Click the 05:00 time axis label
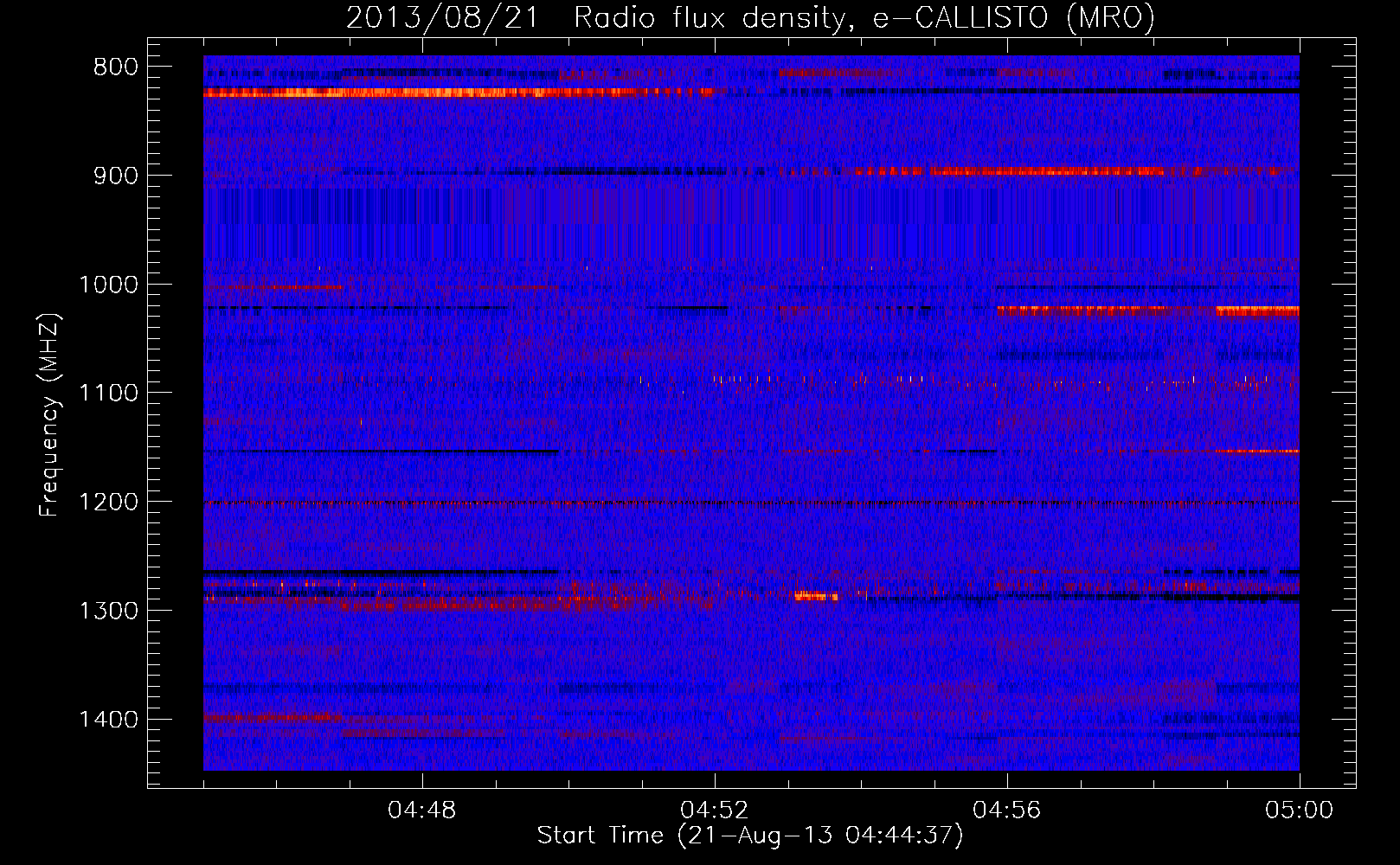The width and height of the screenshot is (1400, 865). [1300, 811]
